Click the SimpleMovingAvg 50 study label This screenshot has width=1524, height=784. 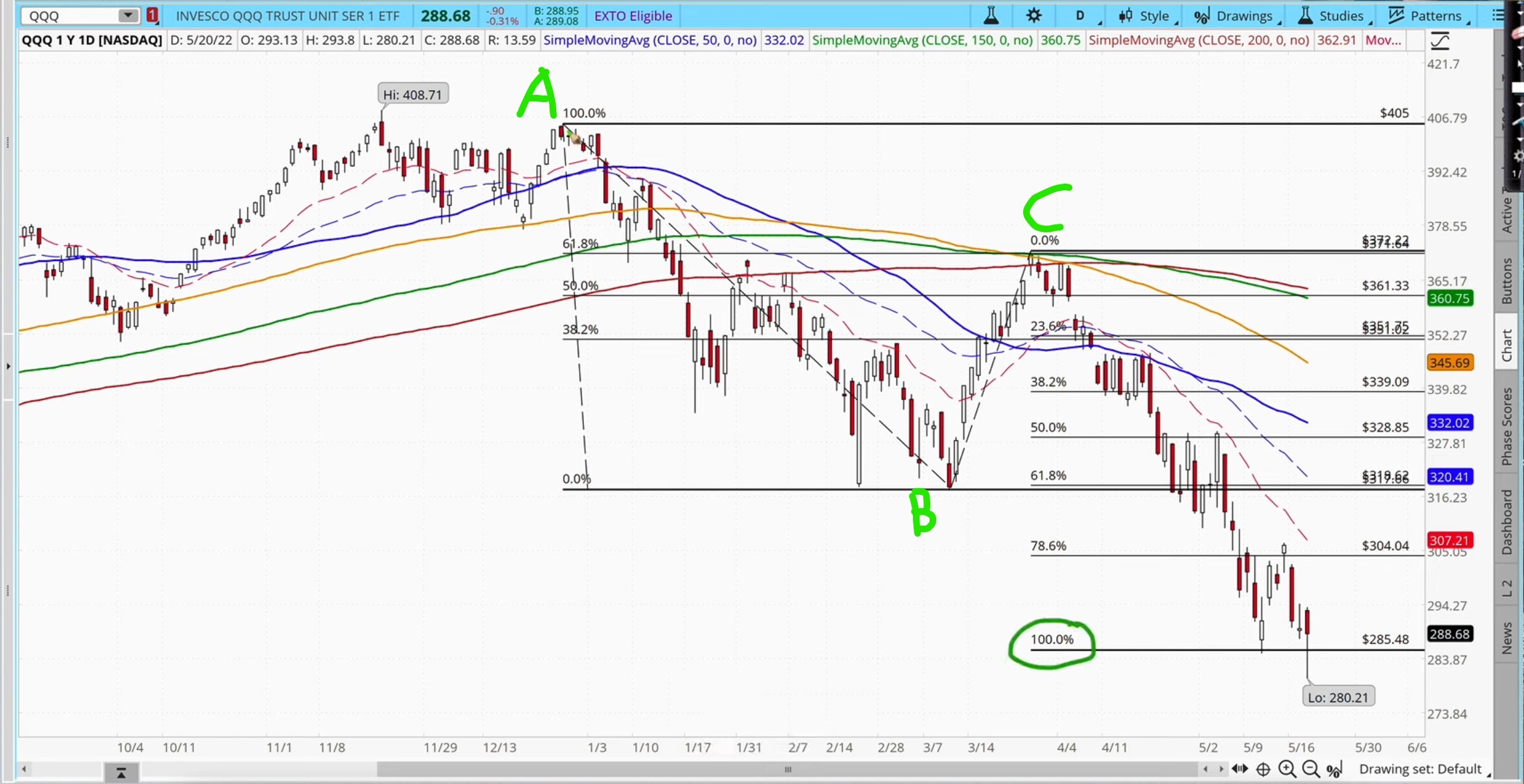pos(649,40)
